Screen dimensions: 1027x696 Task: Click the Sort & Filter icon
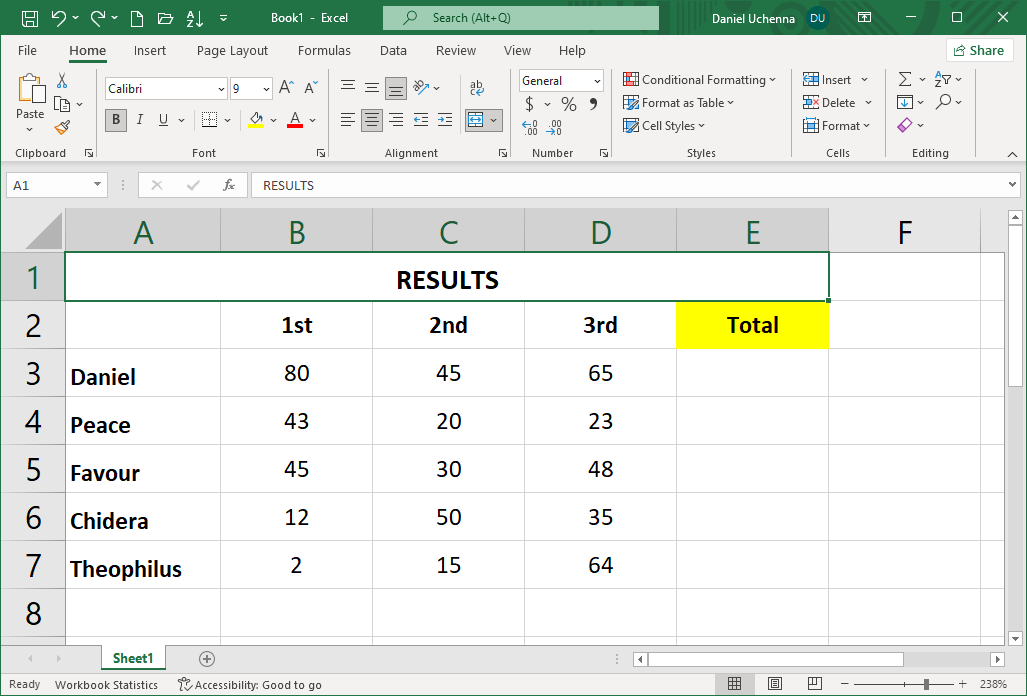(944, 79)
